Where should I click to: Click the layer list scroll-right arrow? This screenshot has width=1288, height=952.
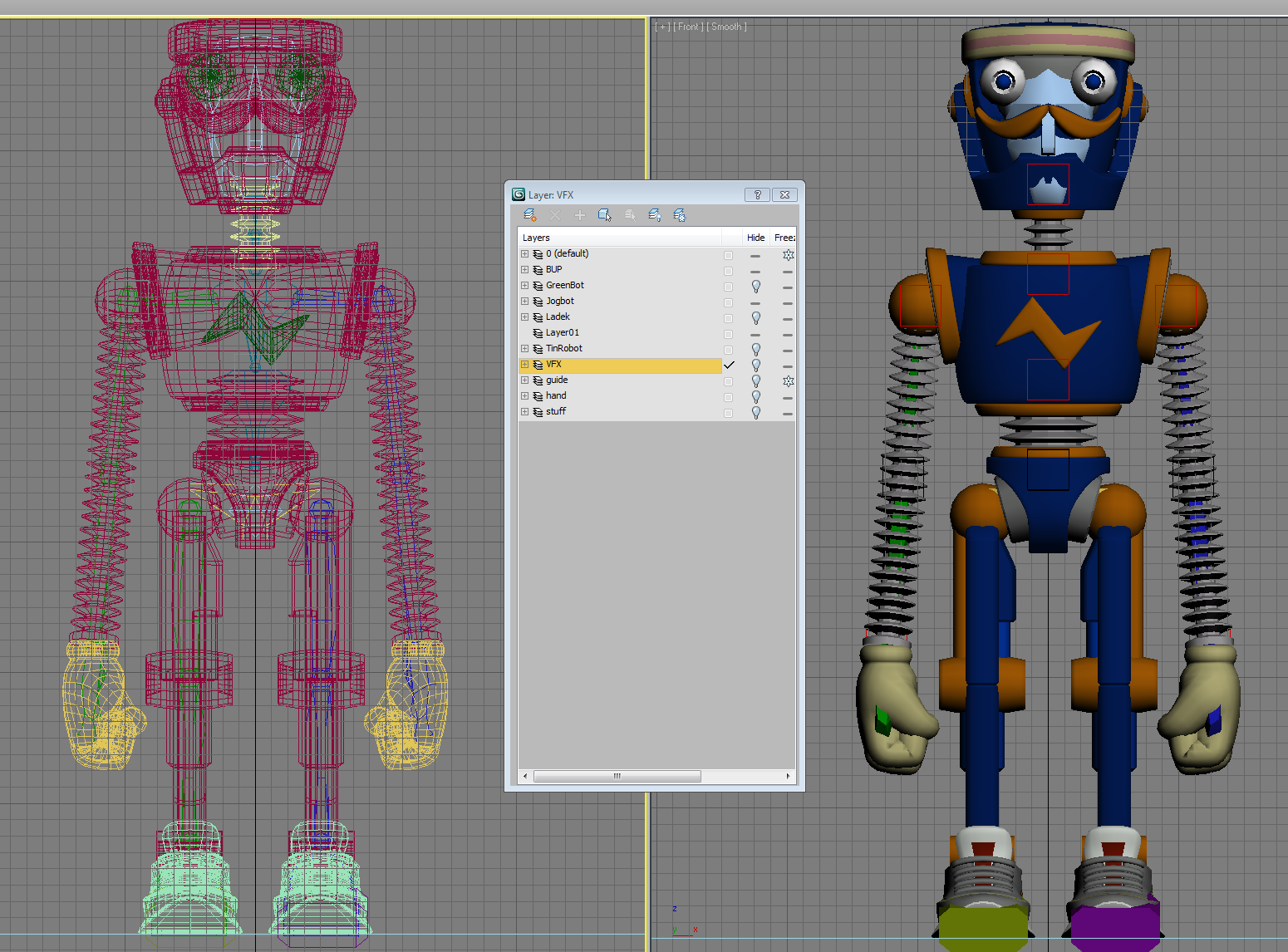789,776
